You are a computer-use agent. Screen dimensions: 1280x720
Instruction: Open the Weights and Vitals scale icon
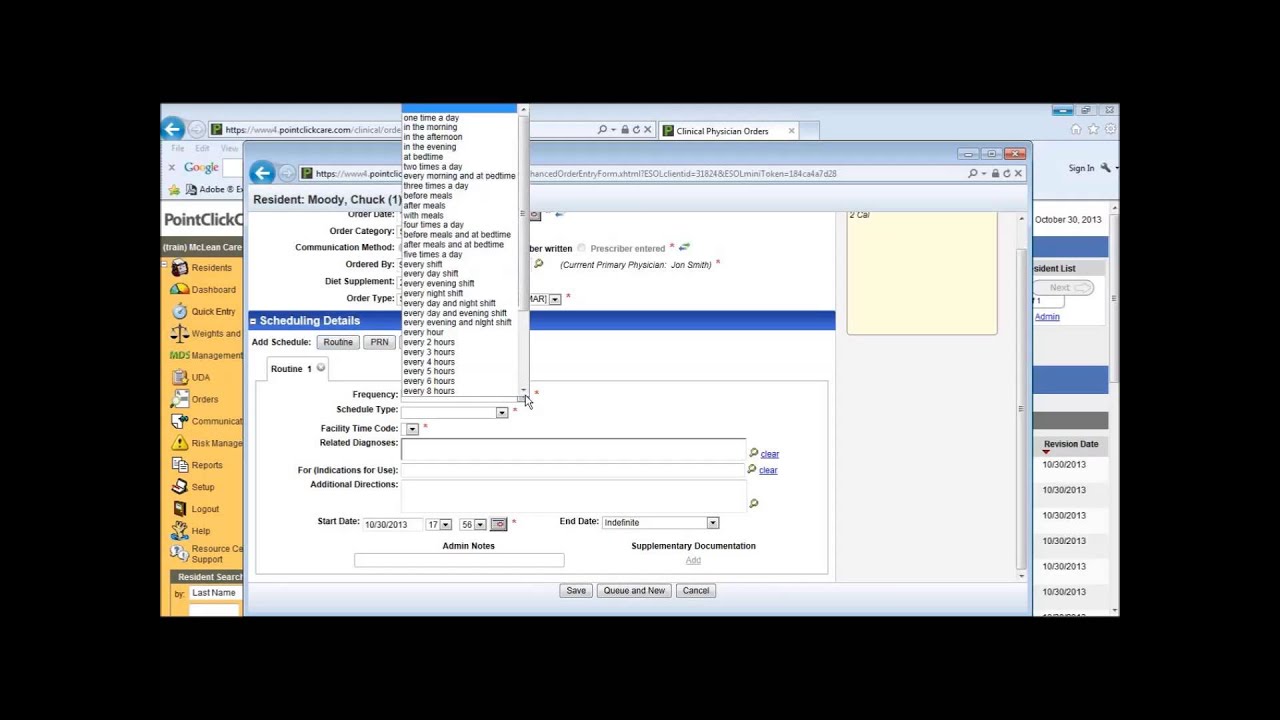tap(179, 334)
